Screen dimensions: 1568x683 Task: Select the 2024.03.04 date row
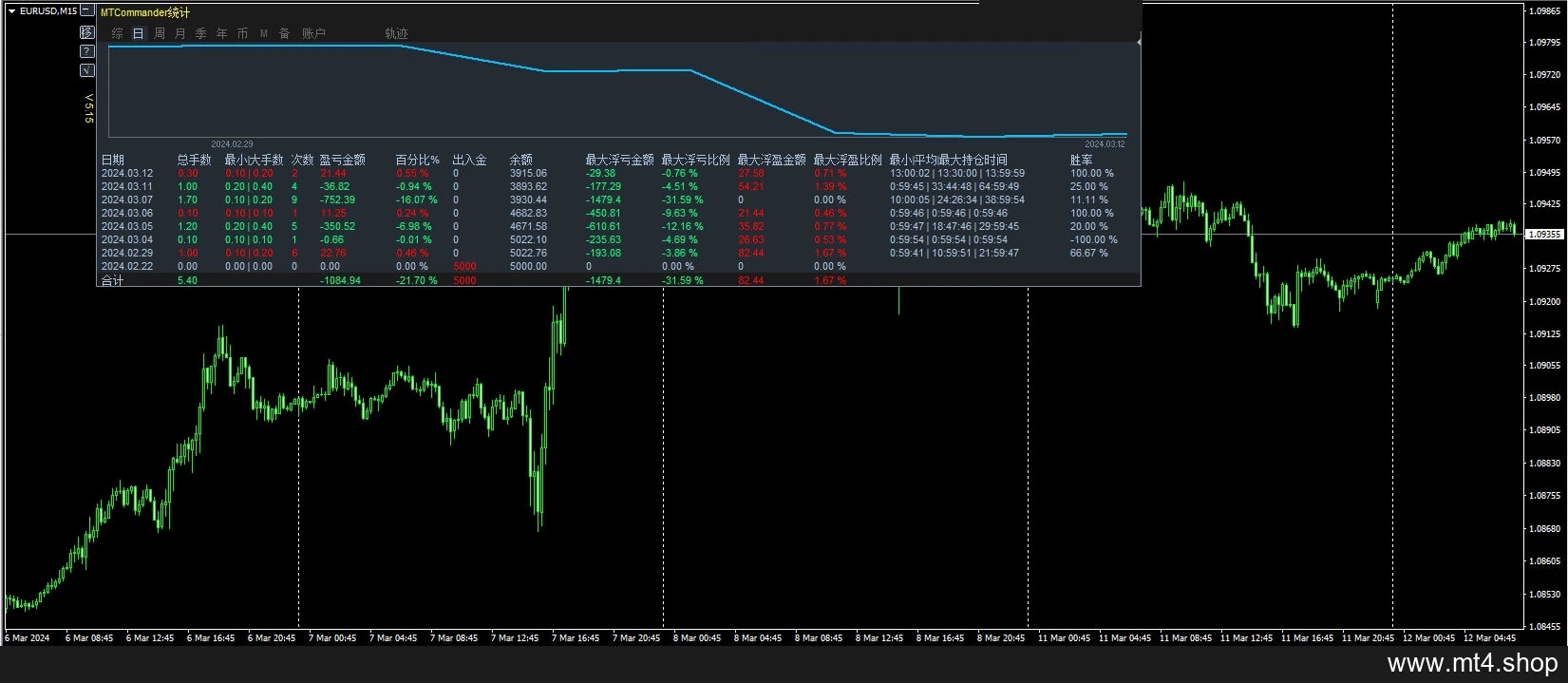(127, 239)
